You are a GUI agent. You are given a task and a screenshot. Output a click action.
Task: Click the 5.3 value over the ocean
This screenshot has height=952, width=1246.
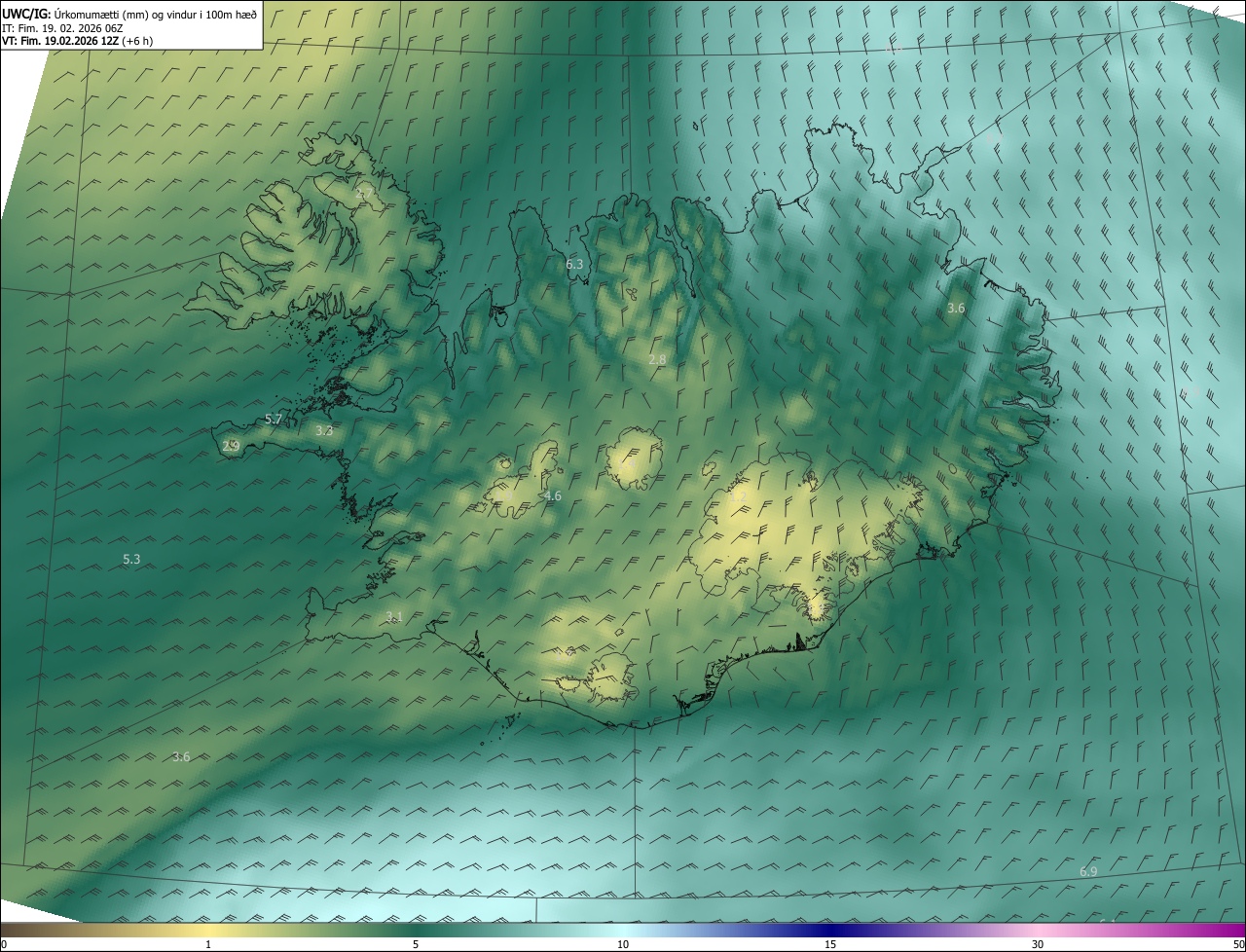131,559
